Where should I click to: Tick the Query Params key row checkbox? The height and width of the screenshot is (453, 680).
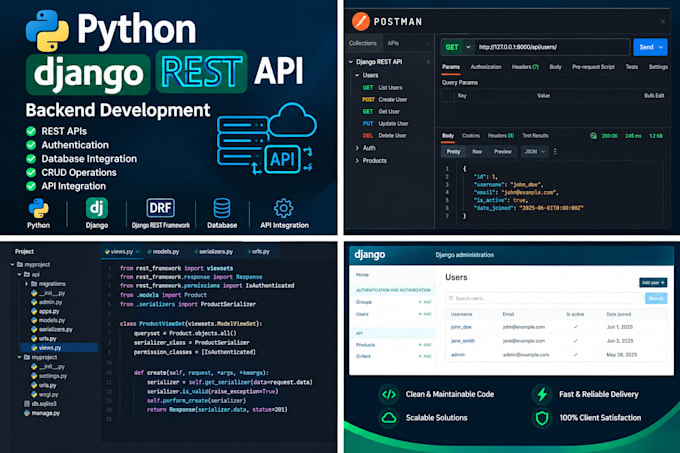[447, 95]
